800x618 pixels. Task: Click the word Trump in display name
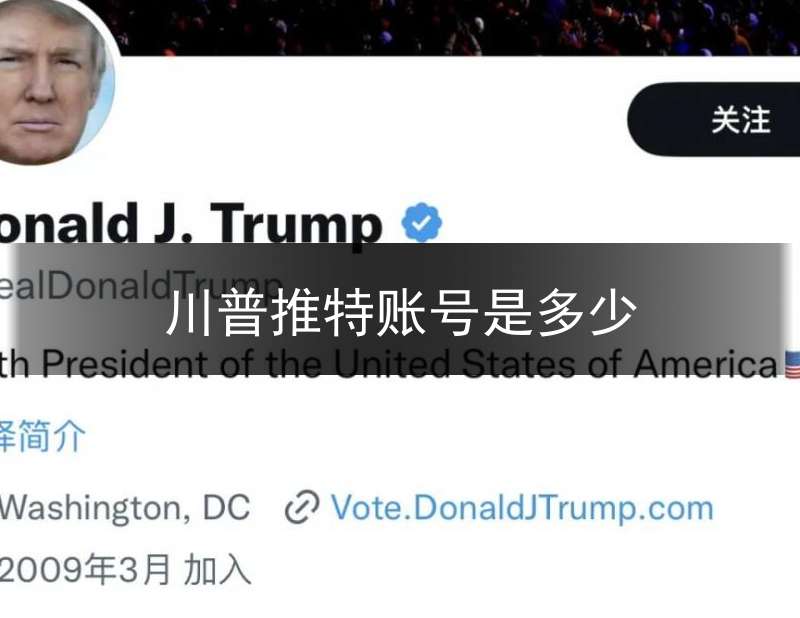(296, 225)
